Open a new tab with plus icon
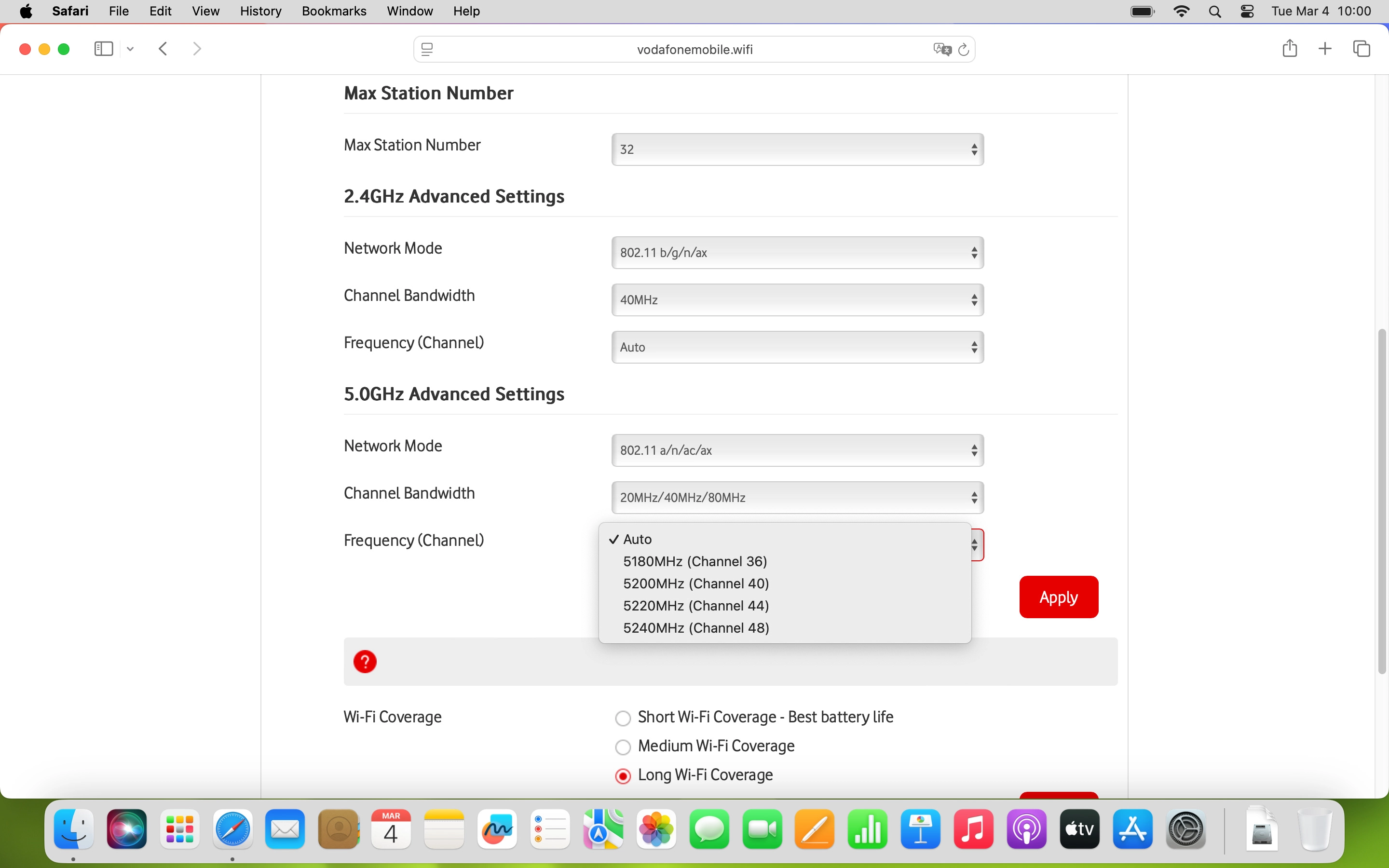1389x868 pixels. [1325, 49]
